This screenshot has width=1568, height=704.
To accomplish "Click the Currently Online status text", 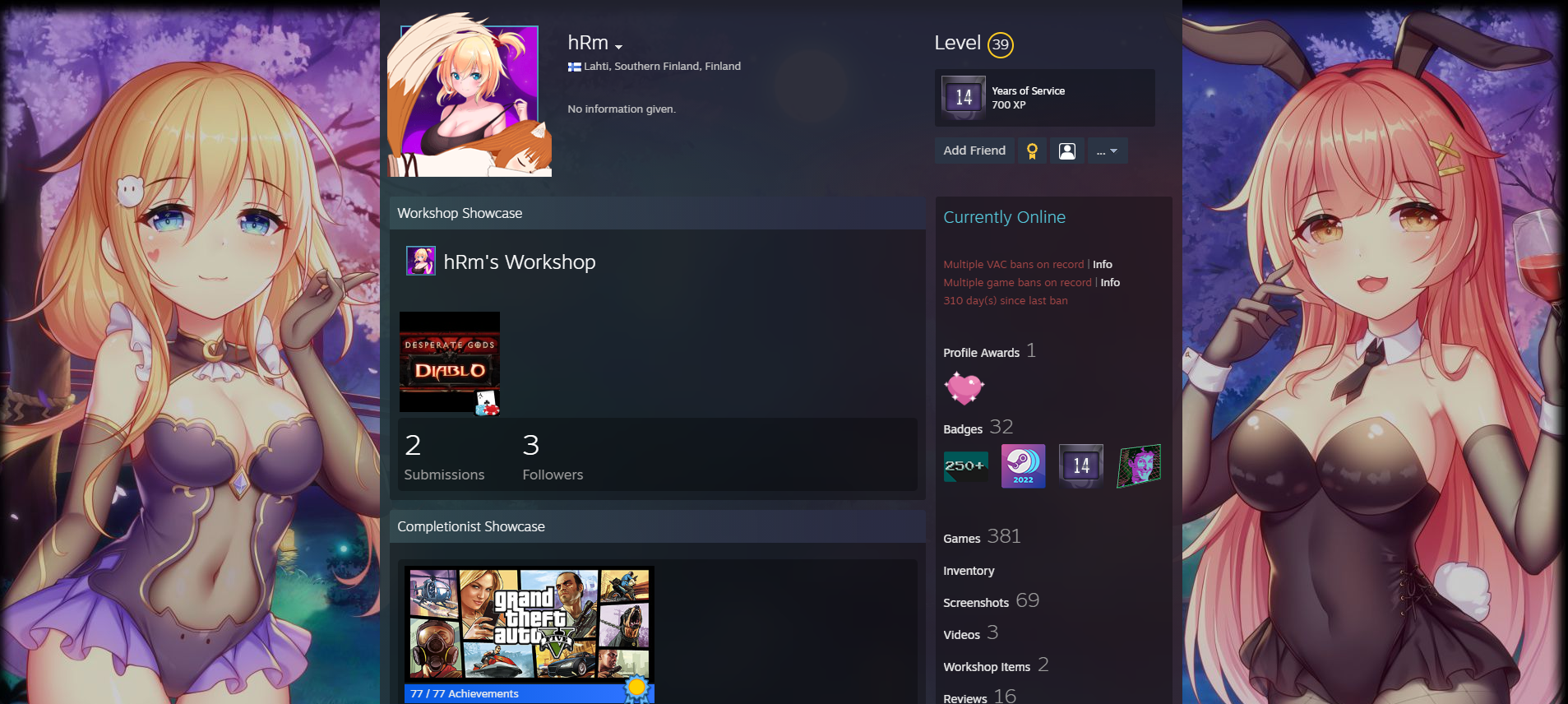I will tap(1004, 217).
